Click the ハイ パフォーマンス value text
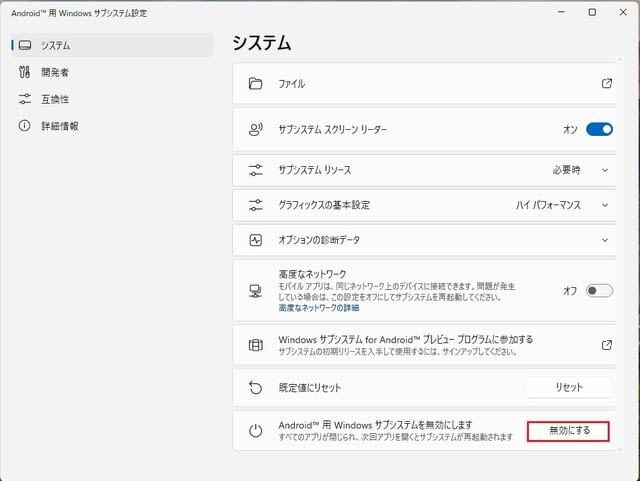The height and width of the screenshot is (481, 640). pos(548,205)
